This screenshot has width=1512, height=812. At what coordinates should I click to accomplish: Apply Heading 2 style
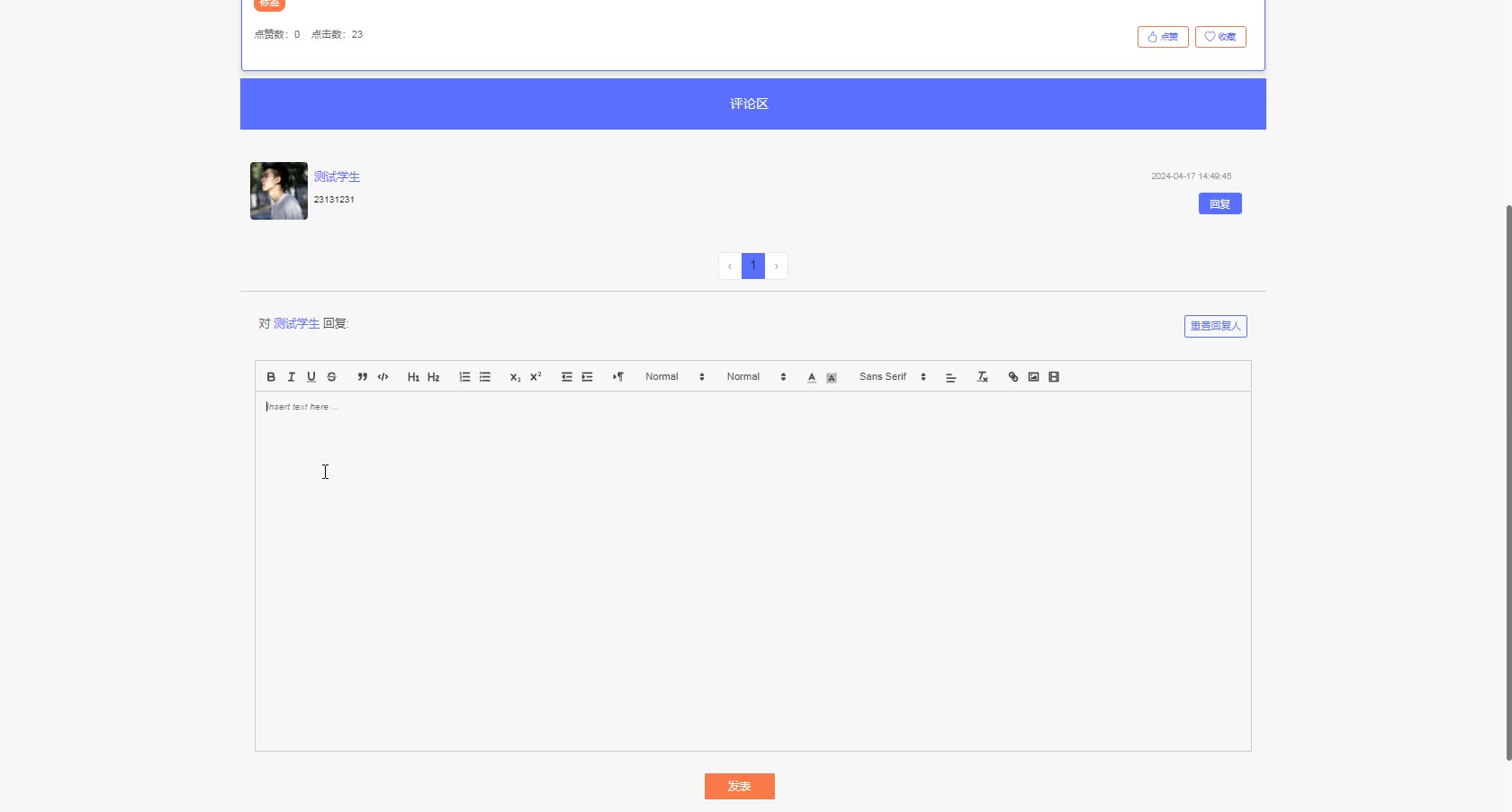[434, 377]
